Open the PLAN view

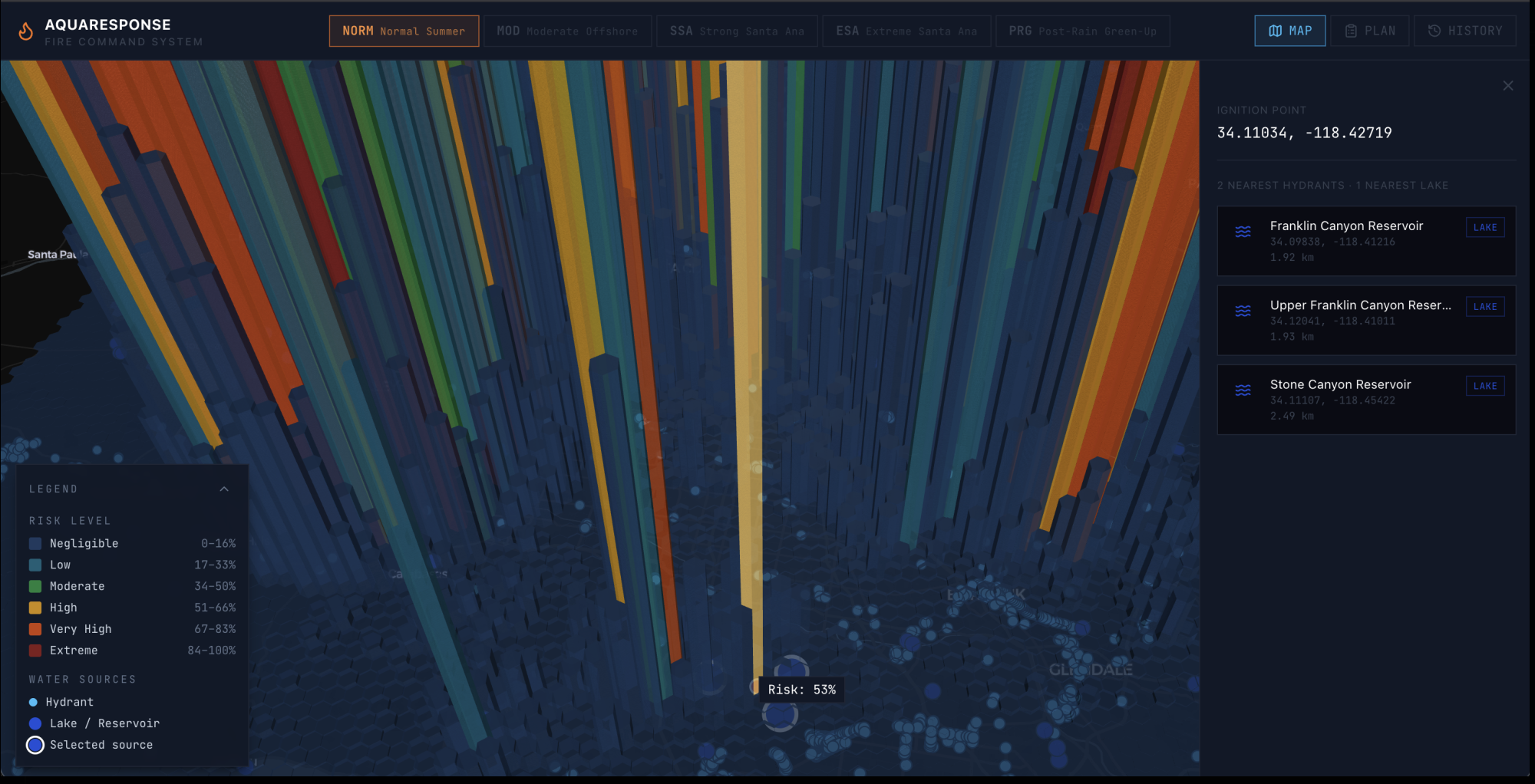1370,31
